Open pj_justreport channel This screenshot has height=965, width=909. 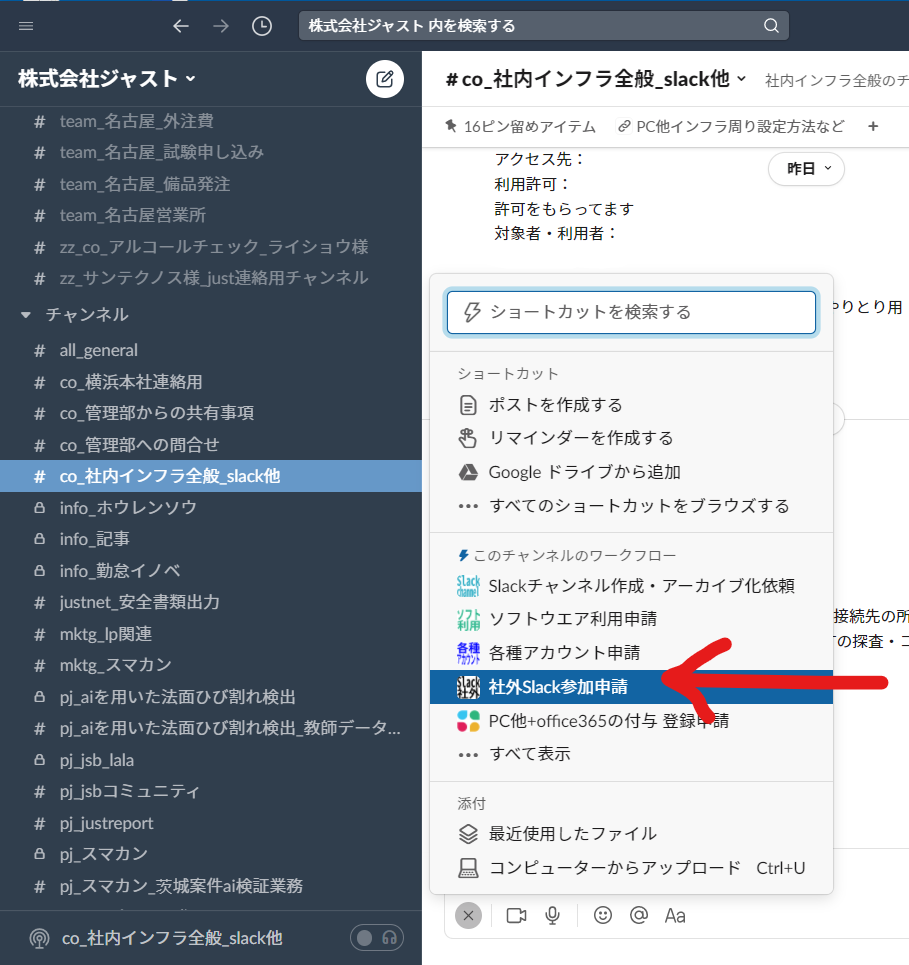click(210, 823)
